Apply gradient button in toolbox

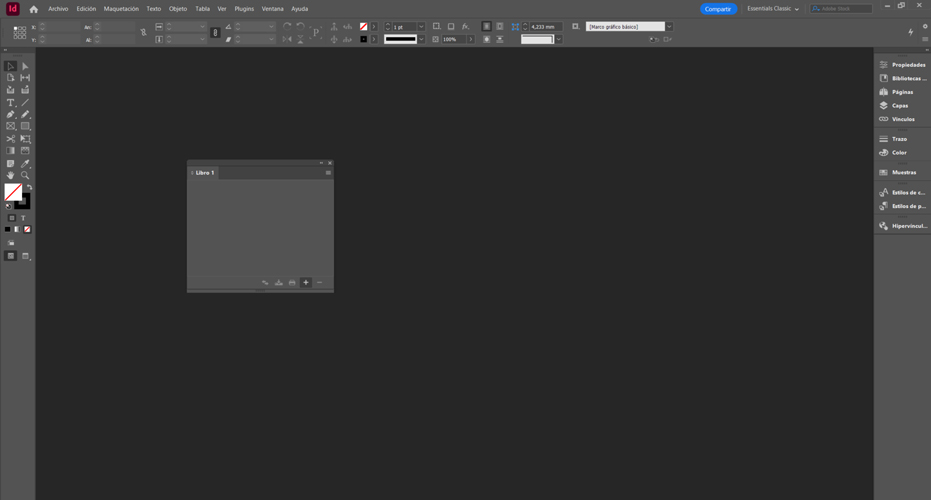17,229
